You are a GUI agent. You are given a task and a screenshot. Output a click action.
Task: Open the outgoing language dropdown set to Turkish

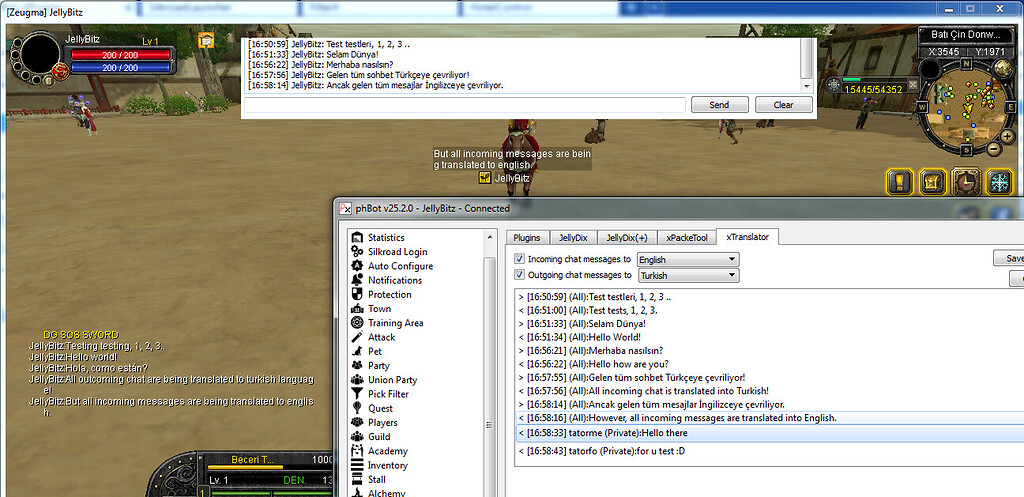[x=688, y=276]
